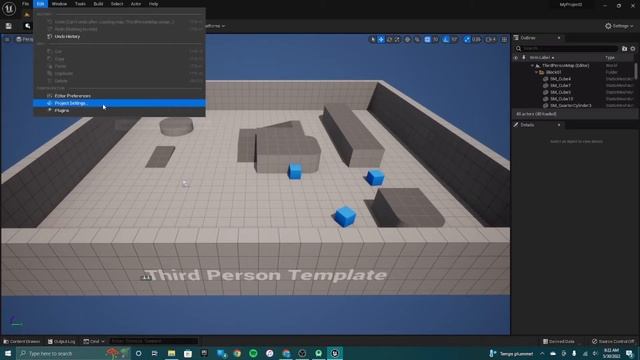Choose the Select mode cursor tool in viewport
Viewport: 640px width, 360px height.
[x=372, y=39]
